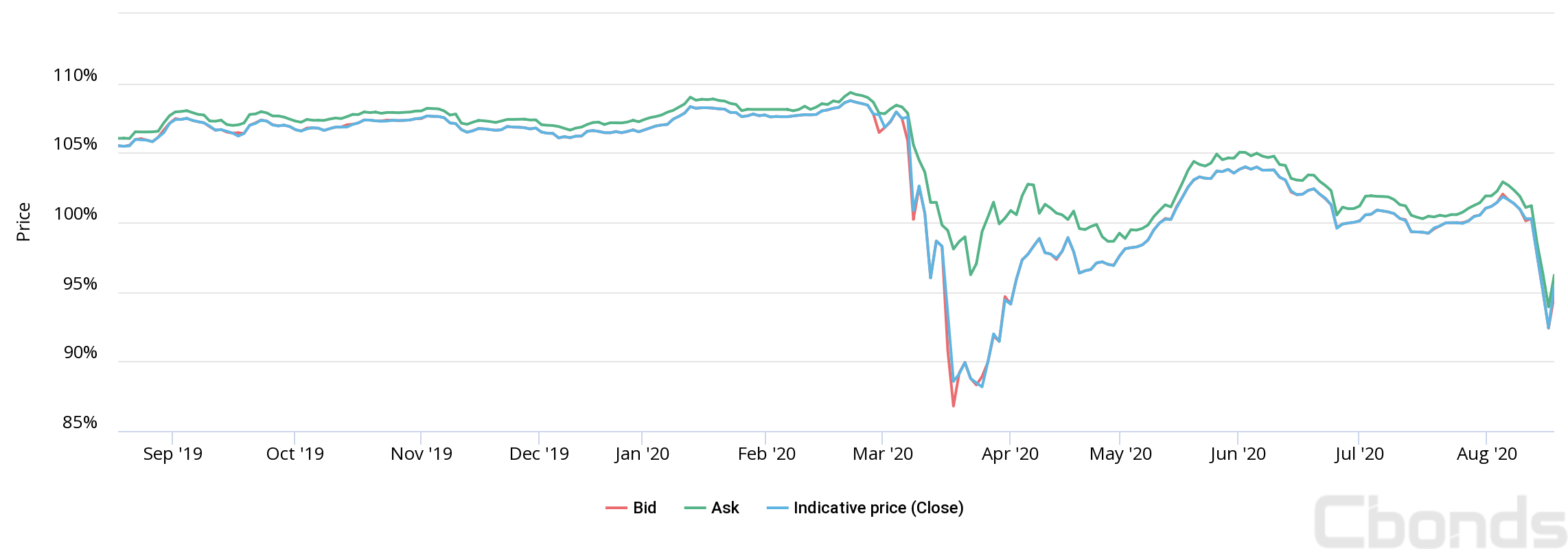Click the Sep '19 axis label

(172, 454)
